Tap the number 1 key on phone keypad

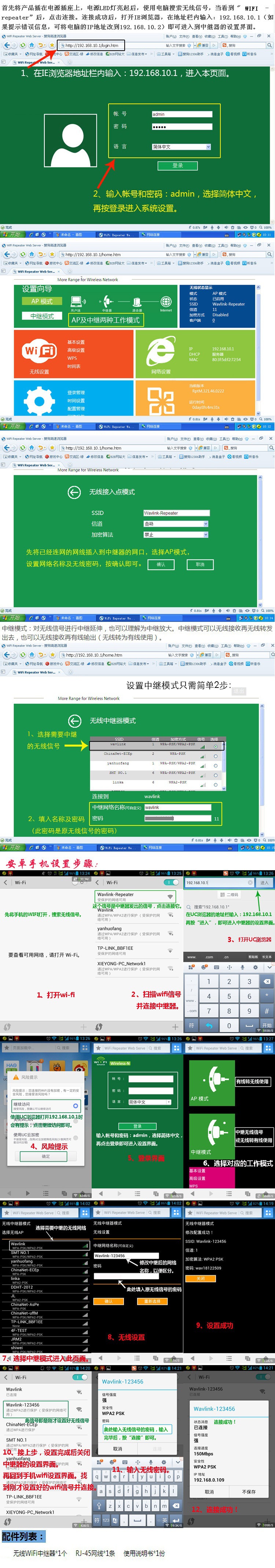209,981
